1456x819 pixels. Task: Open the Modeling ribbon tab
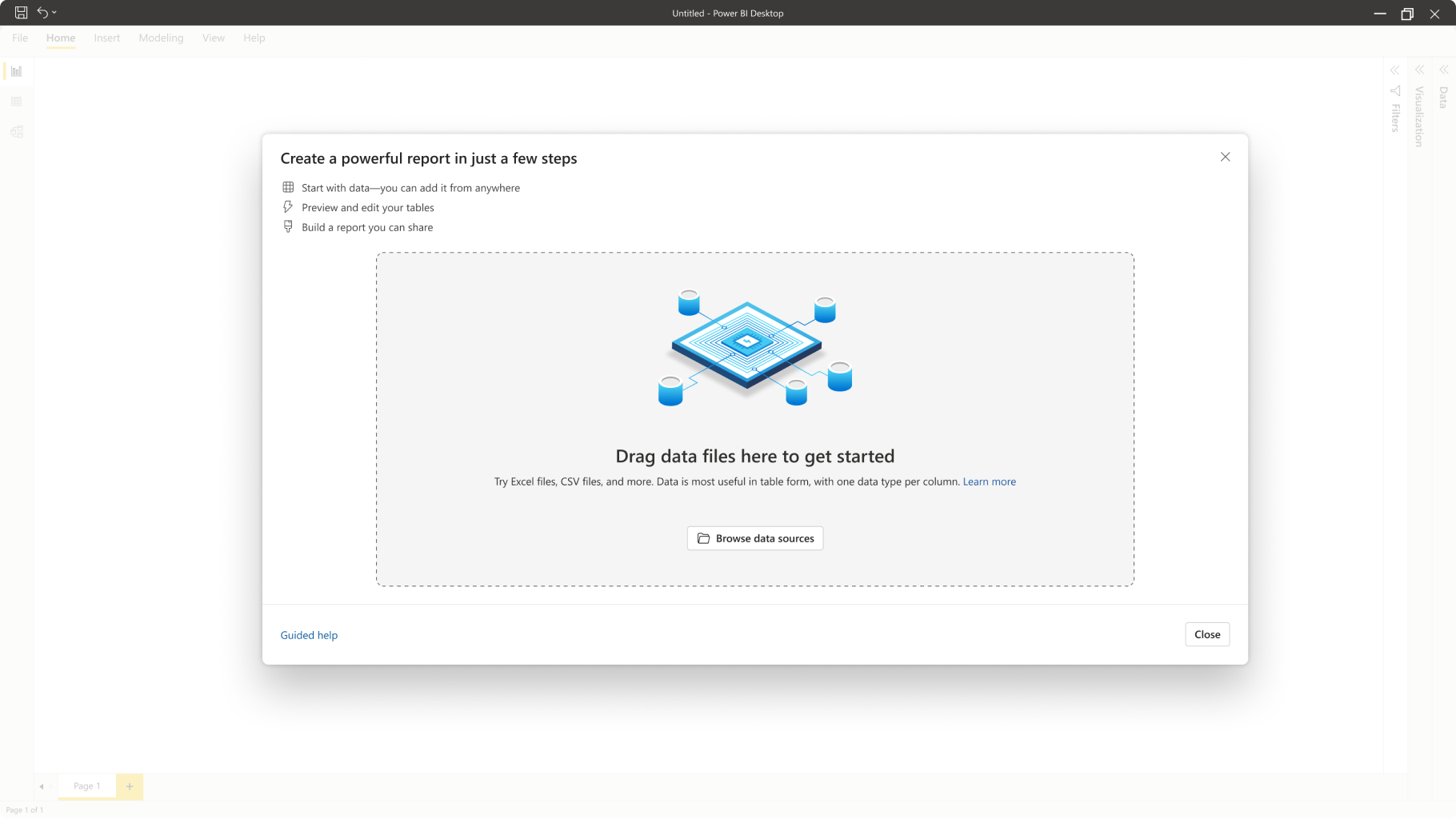pyautogui.click(x=161, y=38)
